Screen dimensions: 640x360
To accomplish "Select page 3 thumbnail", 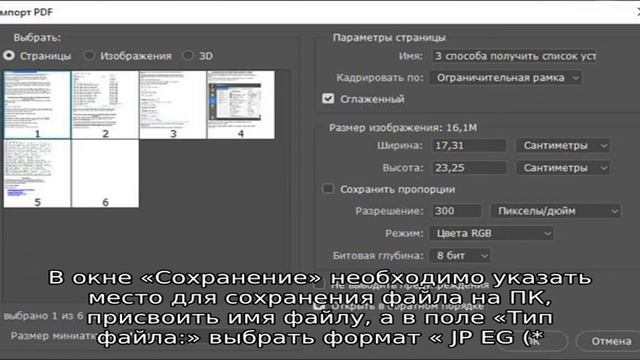I will click(173, 105).
